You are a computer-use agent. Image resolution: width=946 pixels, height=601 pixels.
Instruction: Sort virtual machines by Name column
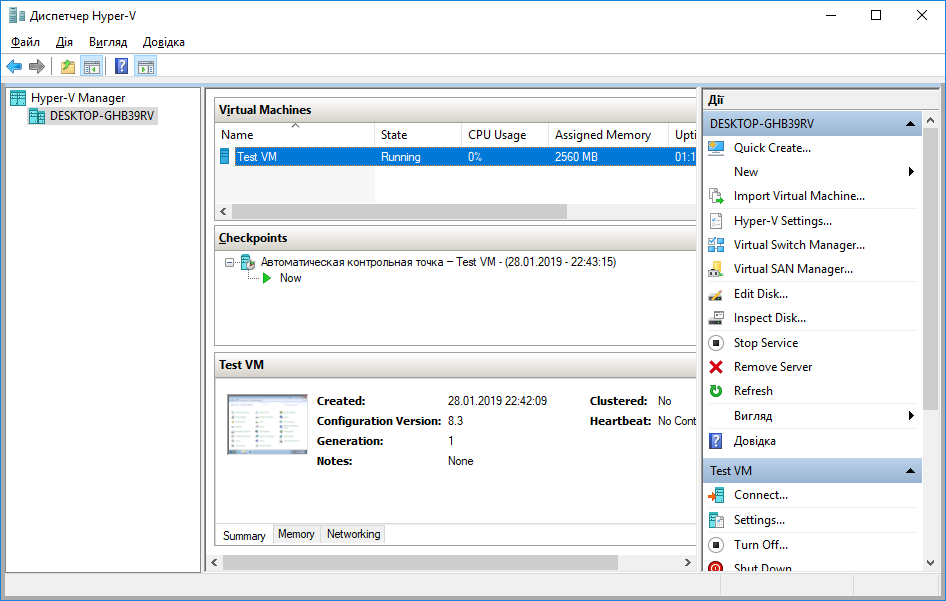pos(296,135)
